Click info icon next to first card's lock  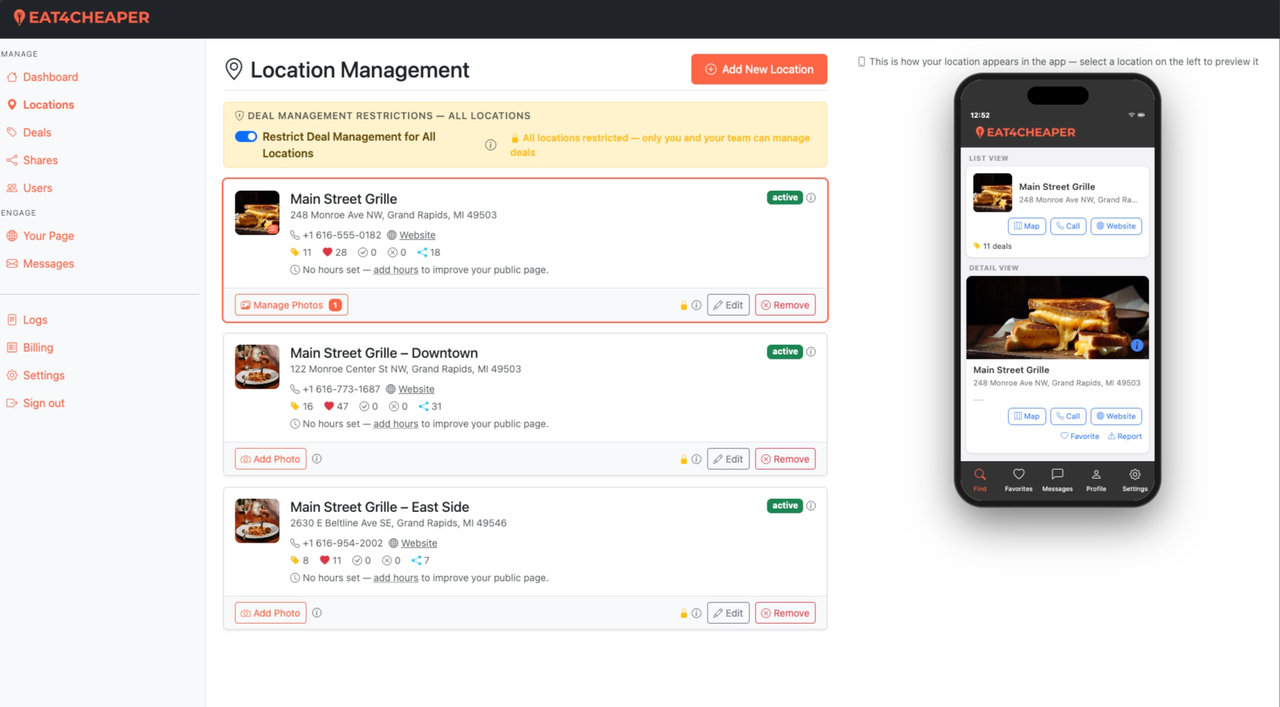(x=697, y=305)
